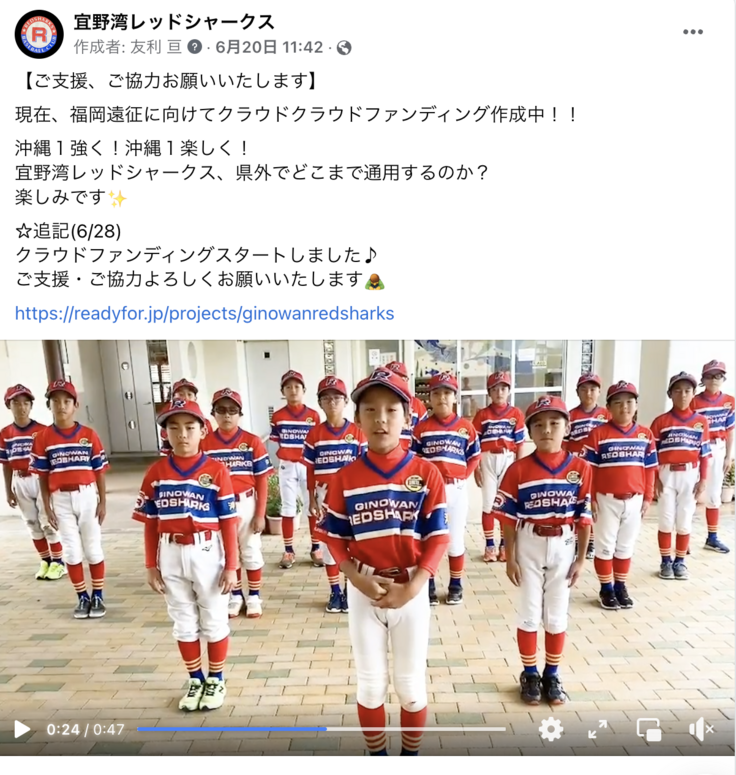736x775 pixels.
Task: Click the seek bar playhead position
Action: [326, 729]
